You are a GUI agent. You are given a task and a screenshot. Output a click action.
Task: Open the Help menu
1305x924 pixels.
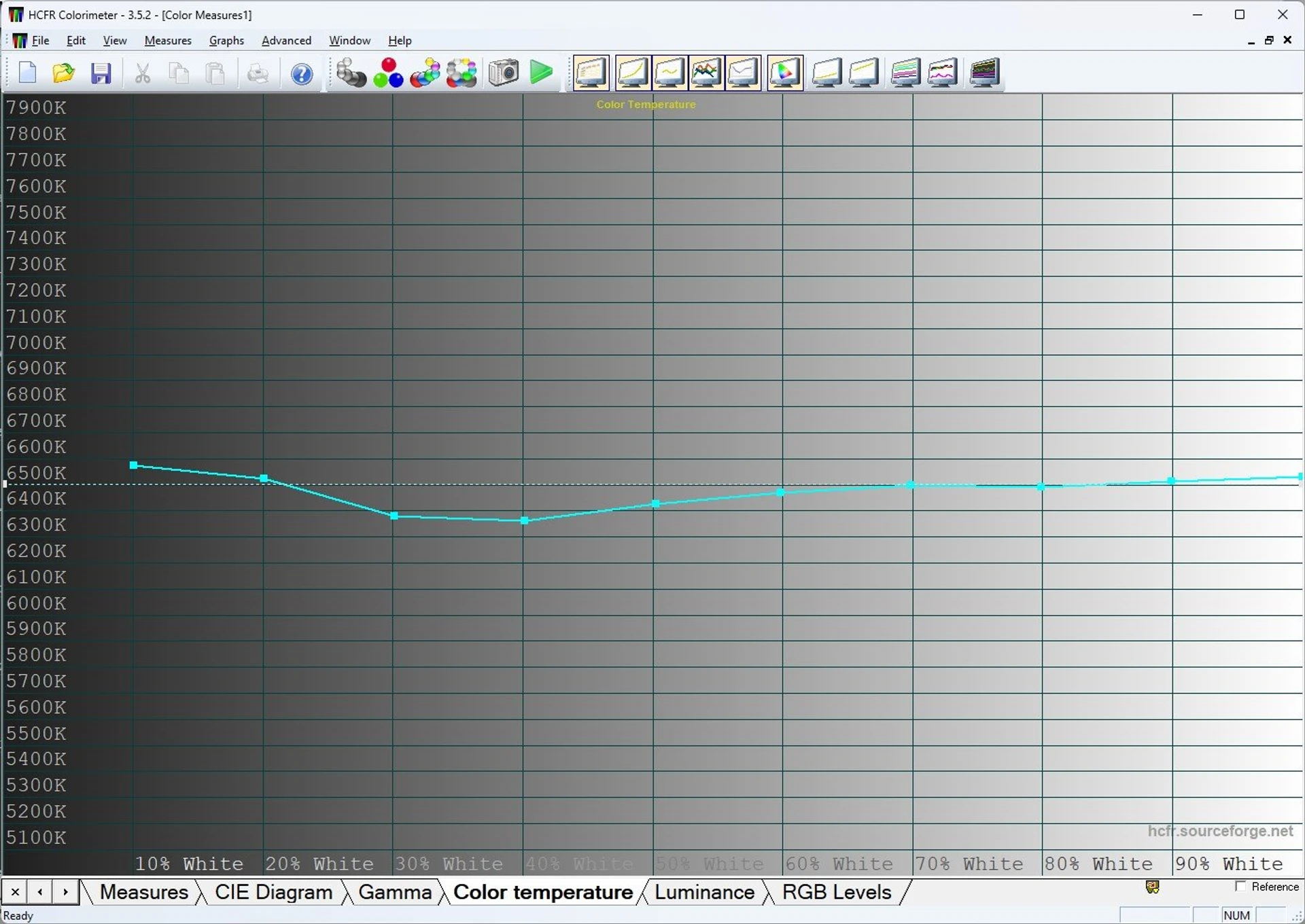[x=400, y=41]
